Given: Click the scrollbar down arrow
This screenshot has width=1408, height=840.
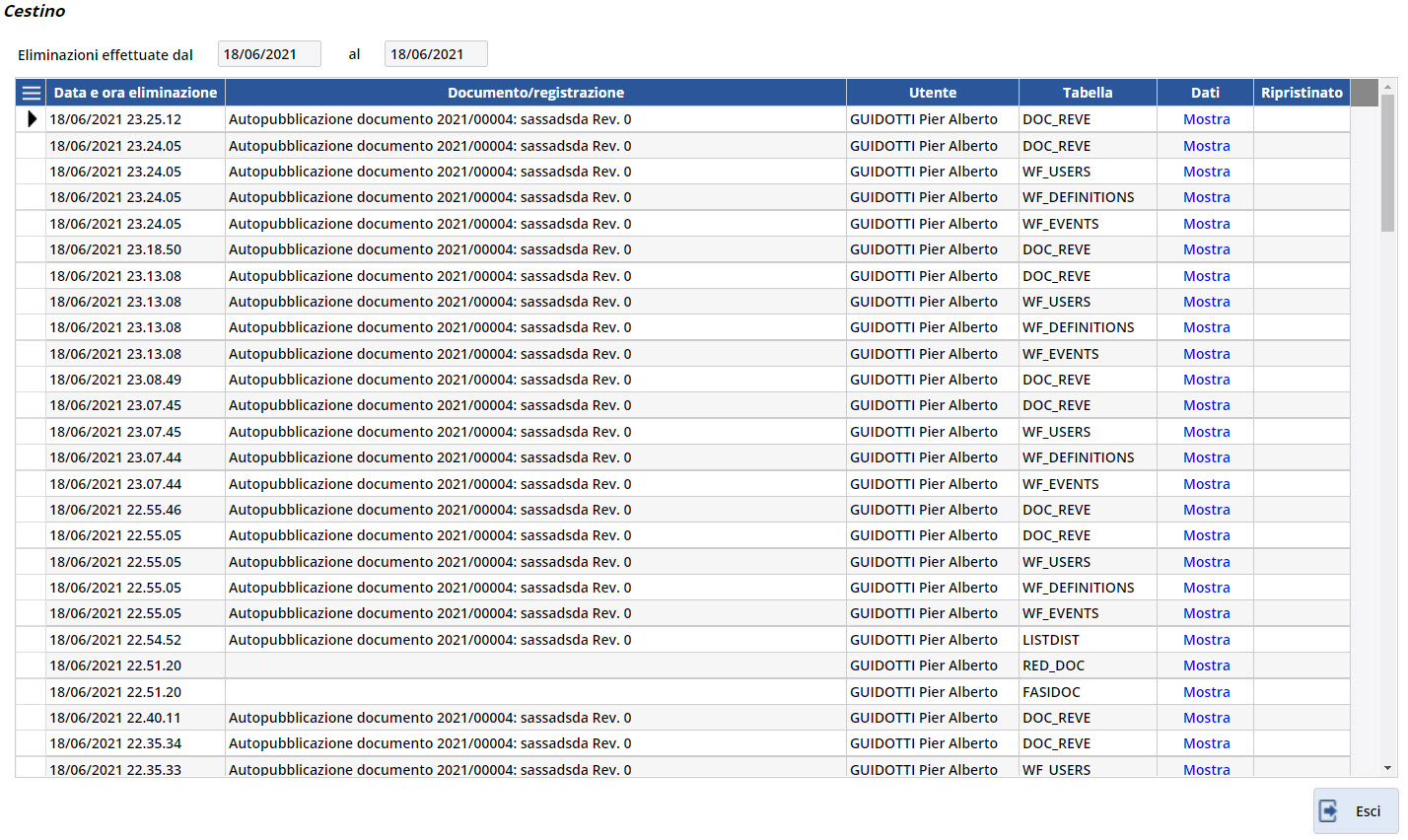Looking at the screenshot, I should click(1388, 768).
